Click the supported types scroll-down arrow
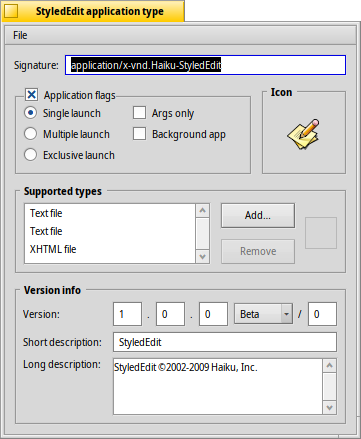Image resolution: width=361 pixels, height=439 pixels. (x=203, y=257)
